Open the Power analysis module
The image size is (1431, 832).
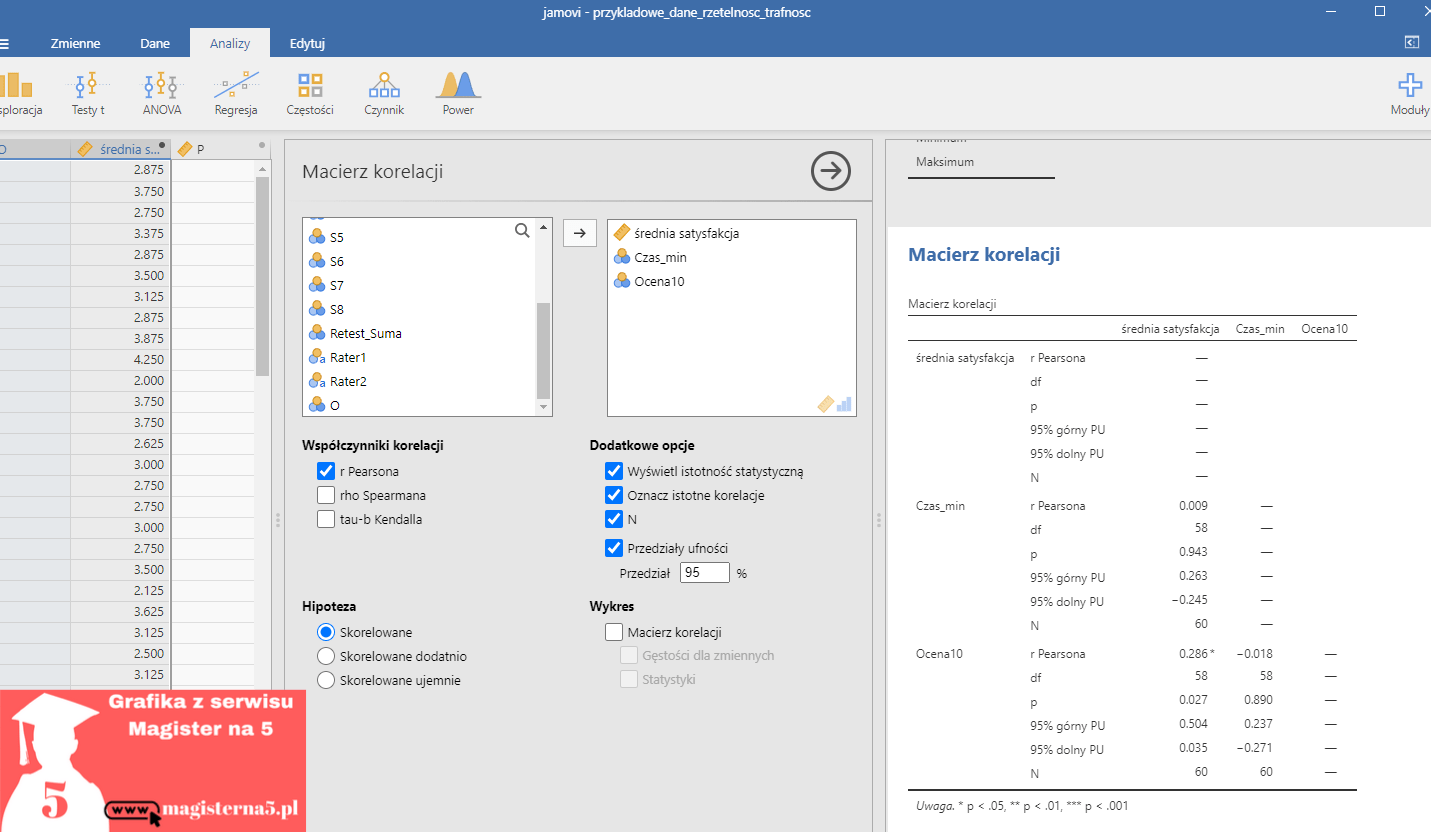[x=458, y=93]
